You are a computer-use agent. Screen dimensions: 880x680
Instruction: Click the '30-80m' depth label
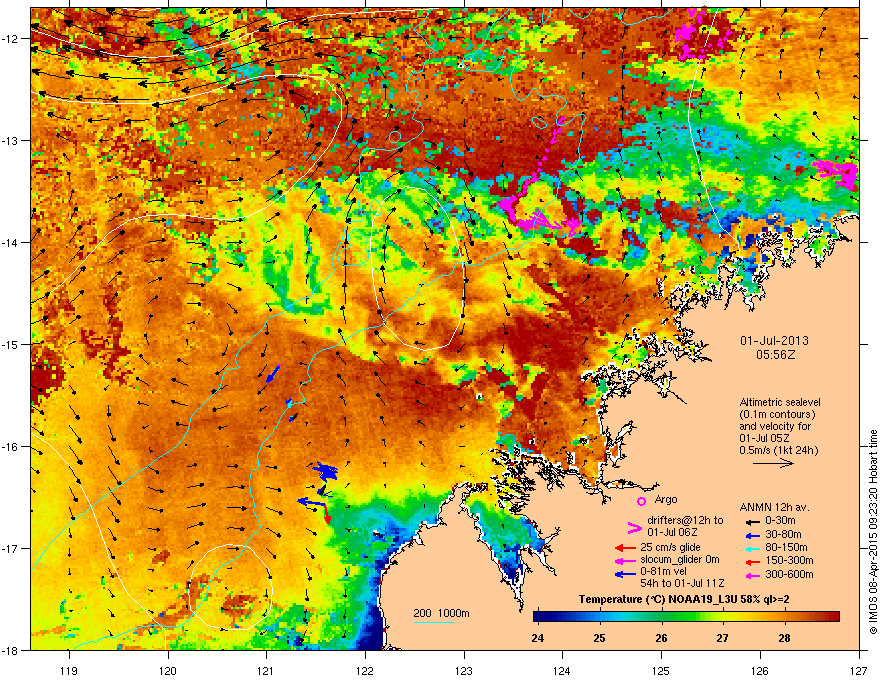[783, 534]
